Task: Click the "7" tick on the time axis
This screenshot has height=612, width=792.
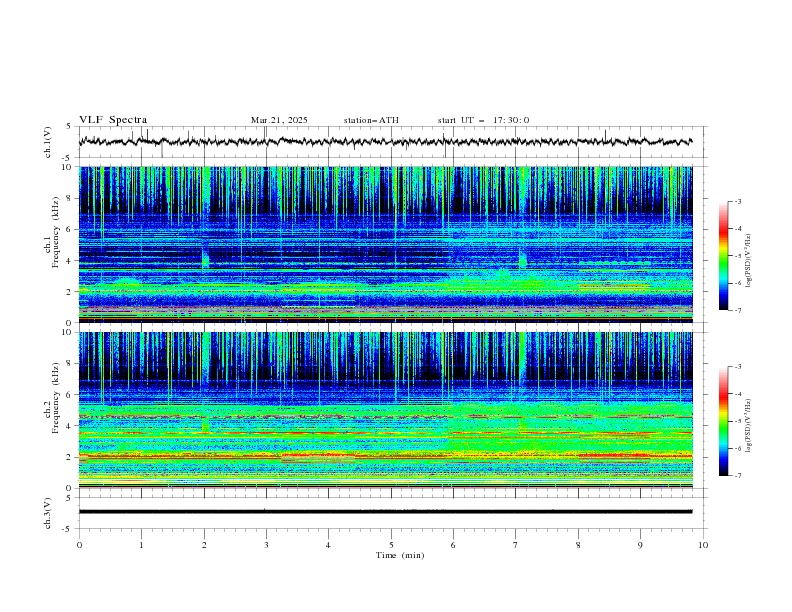Action: click(x=516, y=545)
